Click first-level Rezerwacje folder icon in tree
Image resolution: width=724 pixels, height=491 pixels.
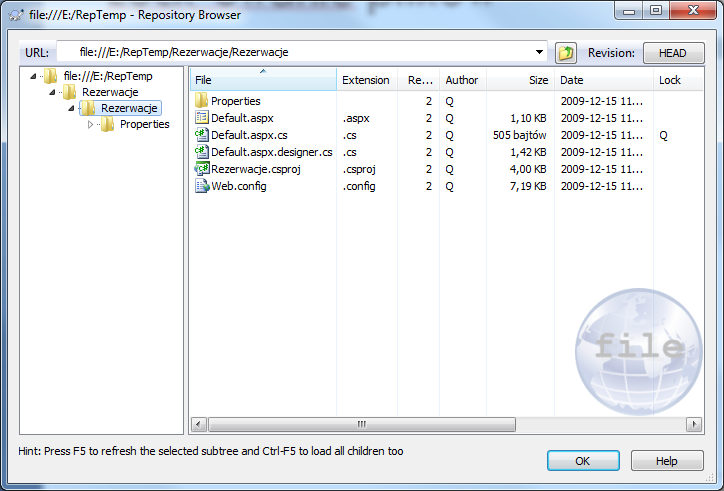coord(69,92)
